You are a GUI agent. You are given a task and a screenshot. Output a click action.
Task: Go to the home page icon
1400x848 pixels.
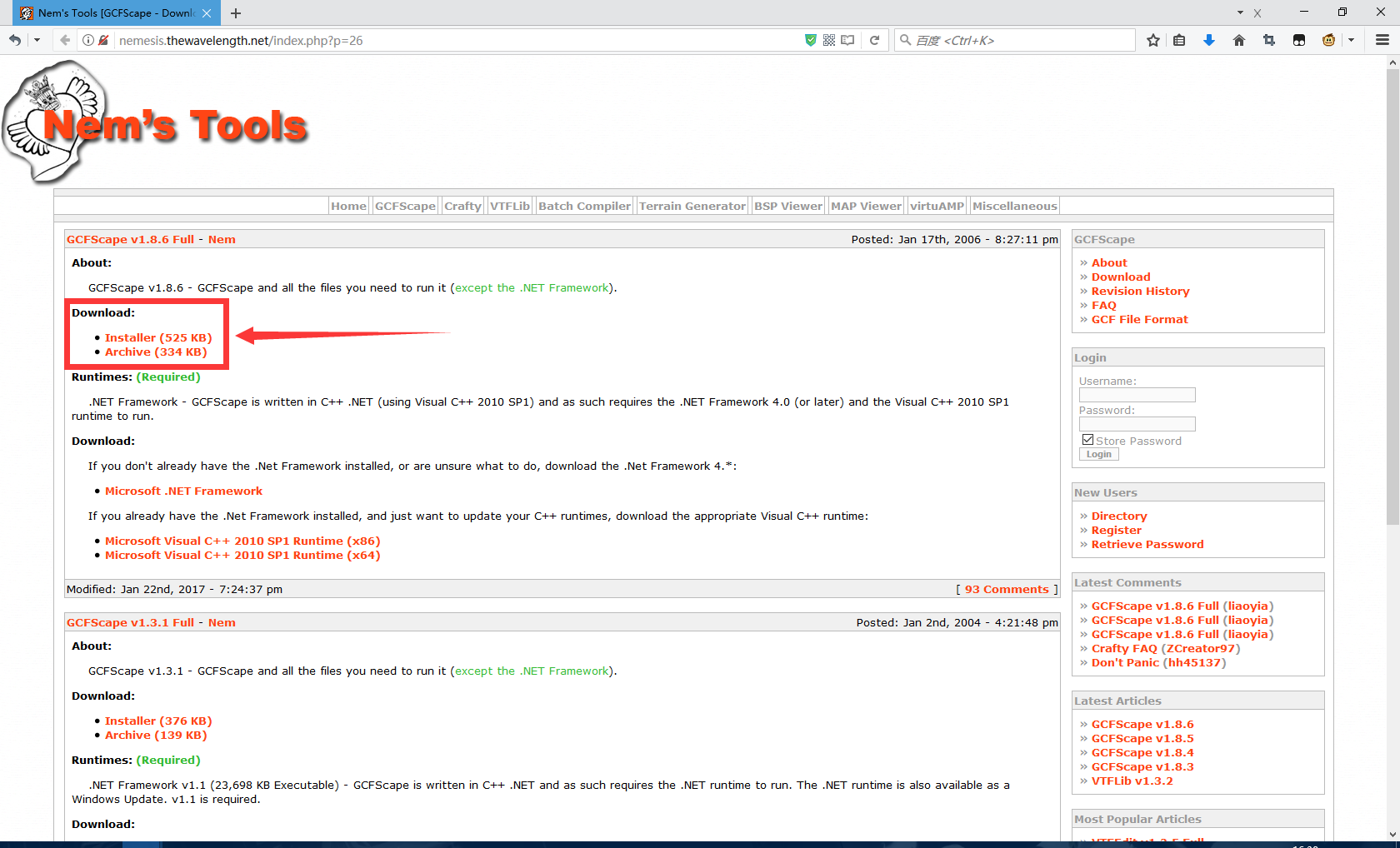click(x=1239, y=40)
